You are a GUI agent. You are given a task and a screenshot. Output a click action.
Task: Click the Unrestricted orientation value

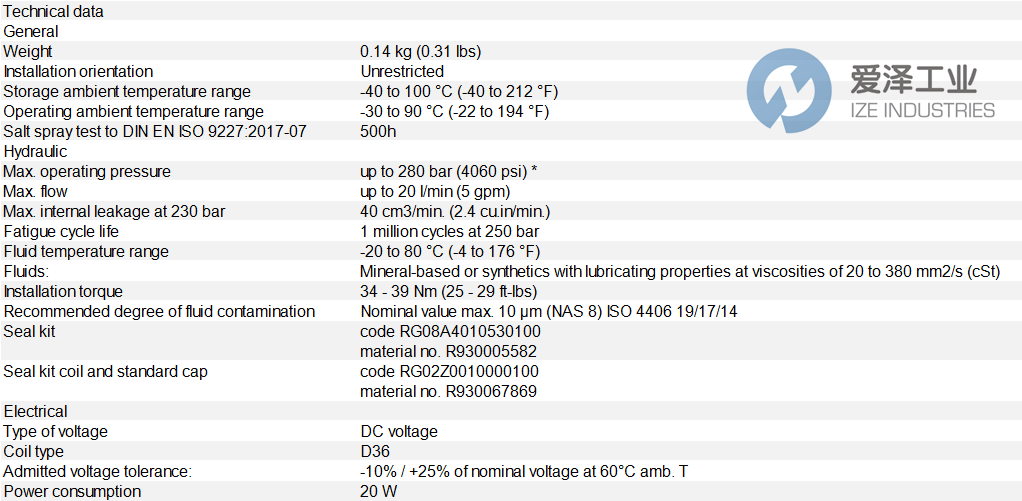pyautogui.click(x=402, y=71)
